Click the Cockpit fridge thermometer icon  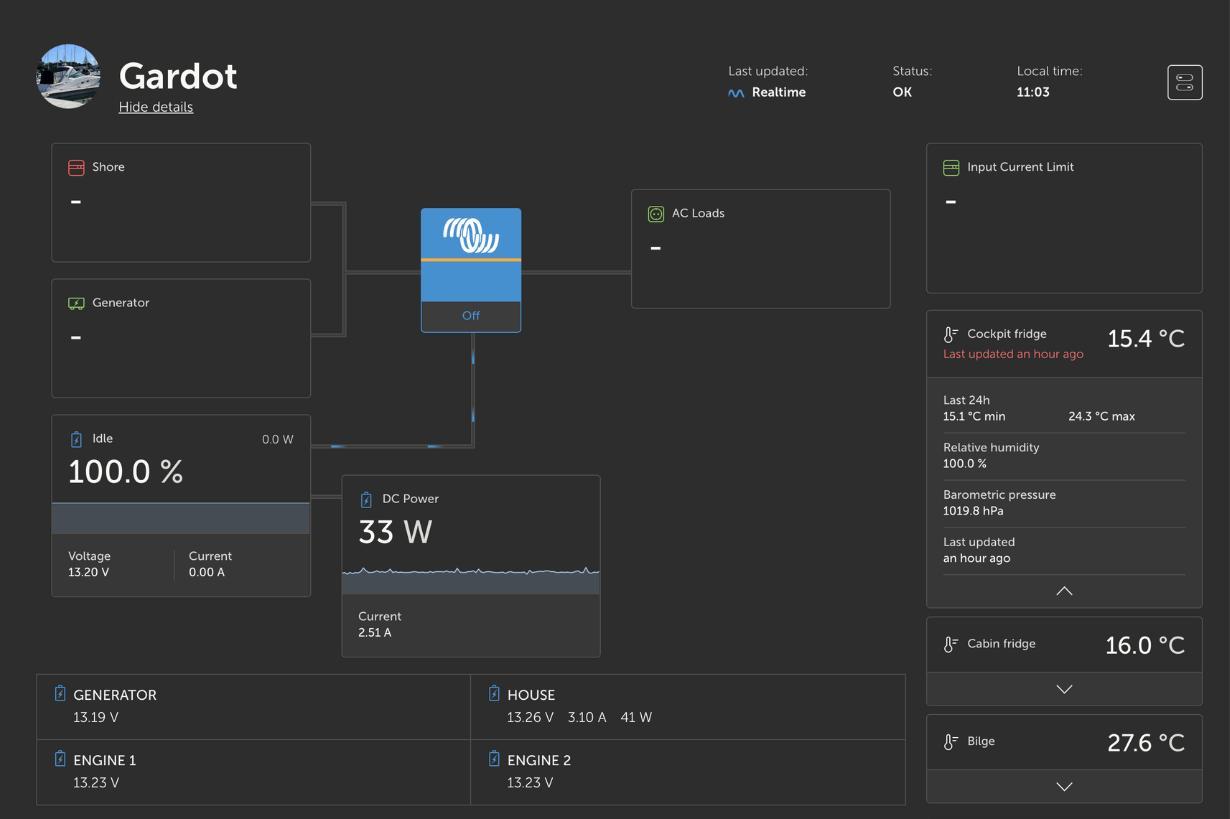click(951, 335)
